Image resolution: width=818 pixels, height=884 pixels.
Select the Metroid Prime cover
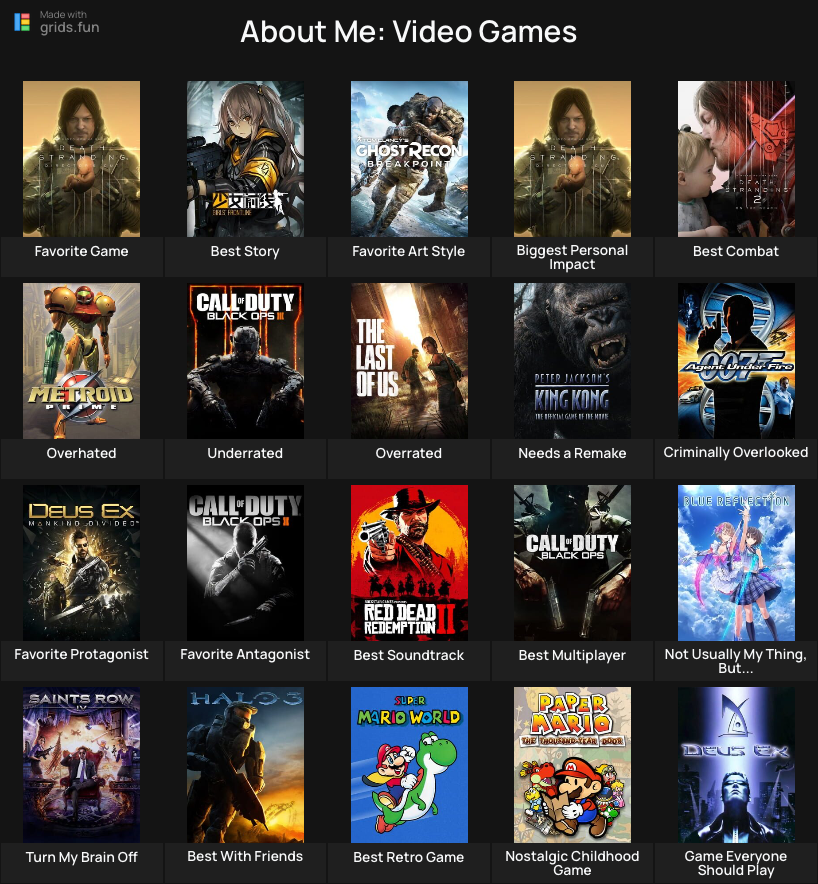coord(81,361)
